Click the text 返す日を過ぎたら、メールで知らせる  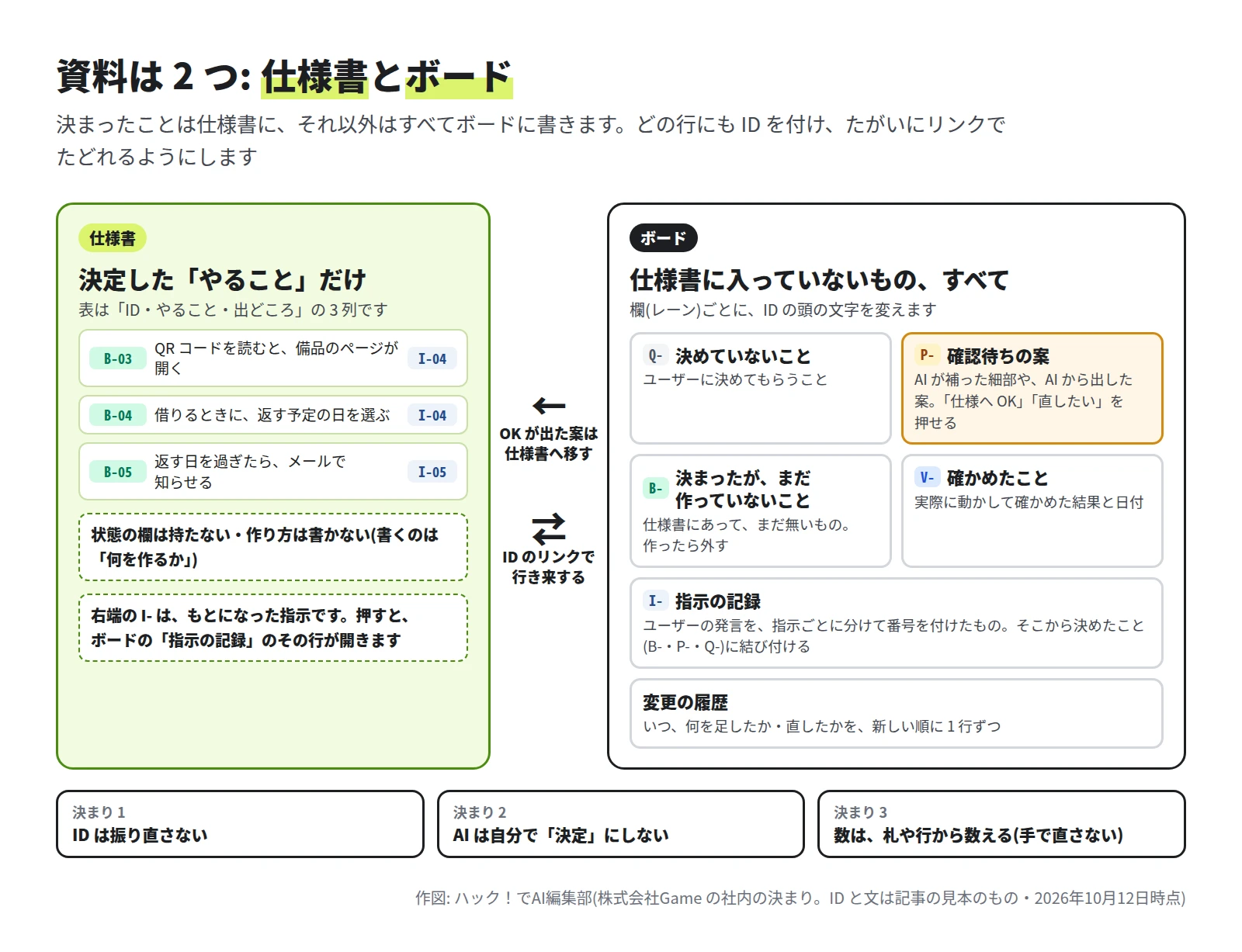tap(250, 472)
